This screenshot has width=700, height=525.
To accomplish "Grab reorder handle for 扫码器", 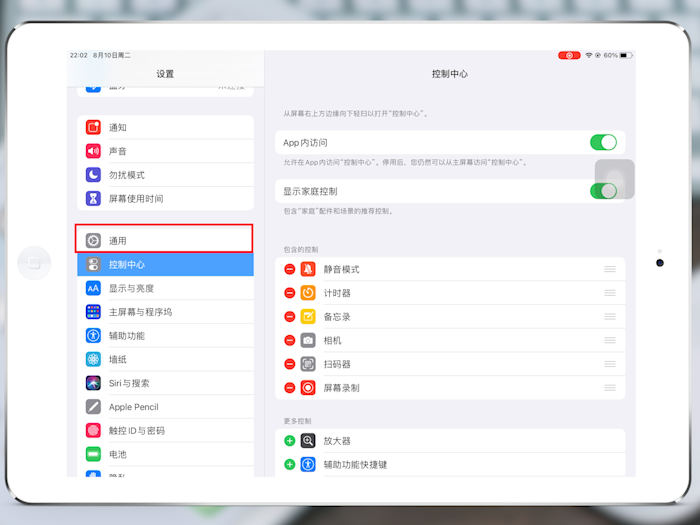I will 610,364.
